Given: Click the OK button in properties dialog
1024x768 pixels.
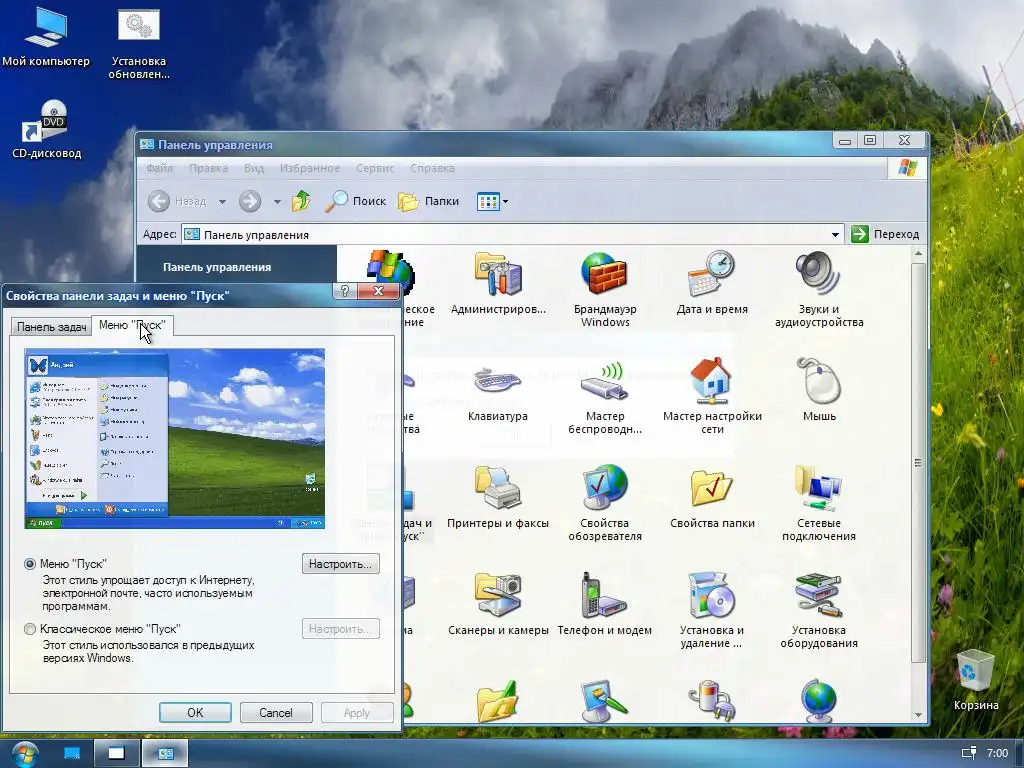Looking at the screenshot, I should coord(195,712).
